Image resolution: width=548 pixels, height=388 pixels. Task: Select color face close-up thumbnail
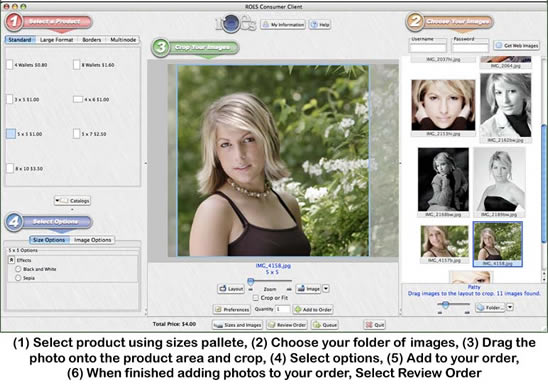click(443, 105)
